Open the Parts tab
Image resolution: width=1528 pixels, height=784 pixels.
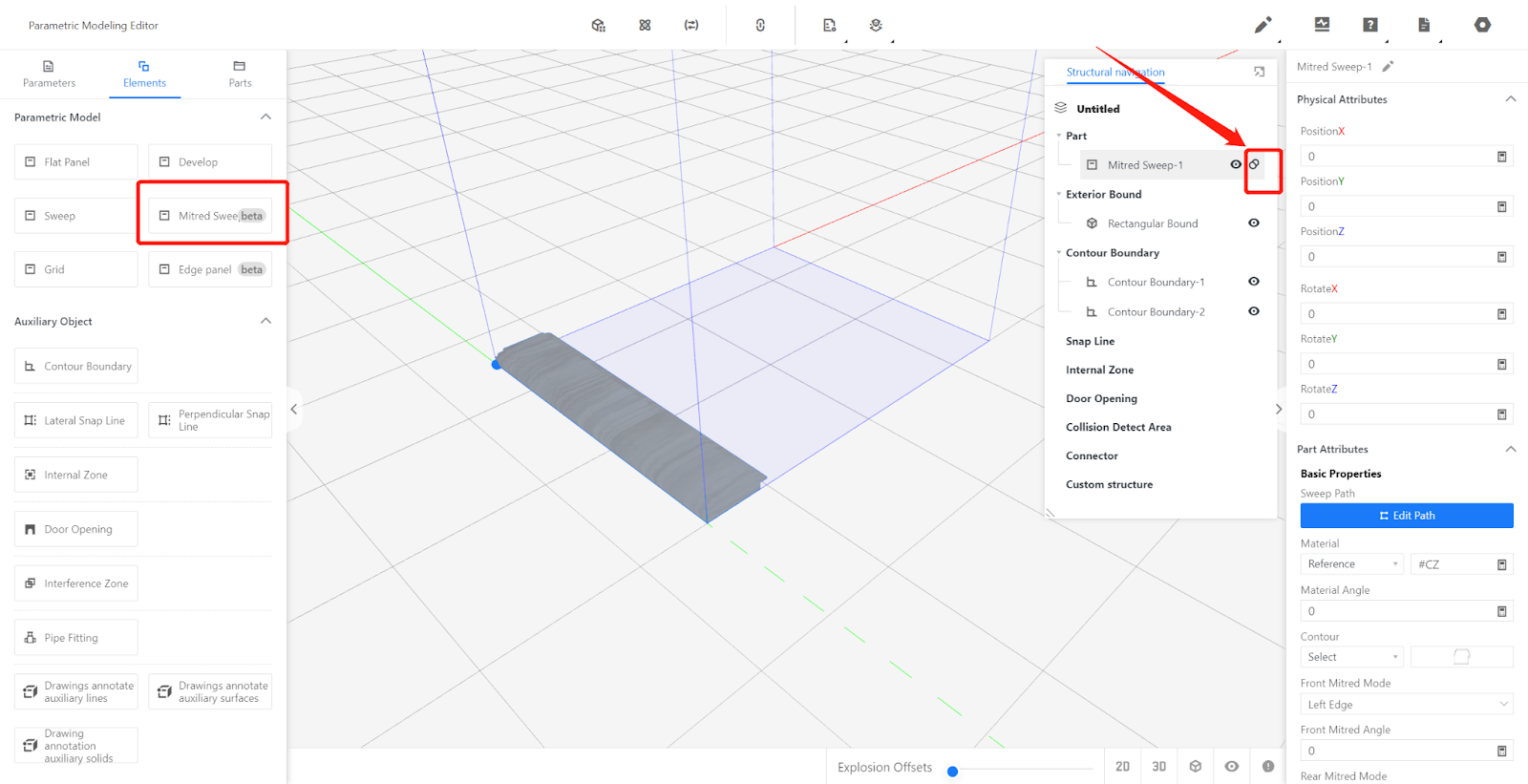coord(240,74)
